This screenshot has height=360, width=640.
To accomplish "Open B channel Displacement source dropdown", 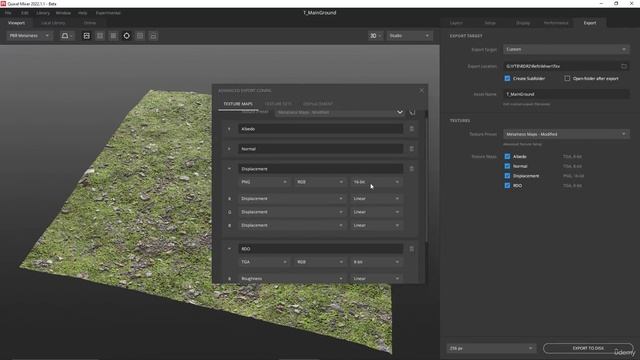I will 292,225.
